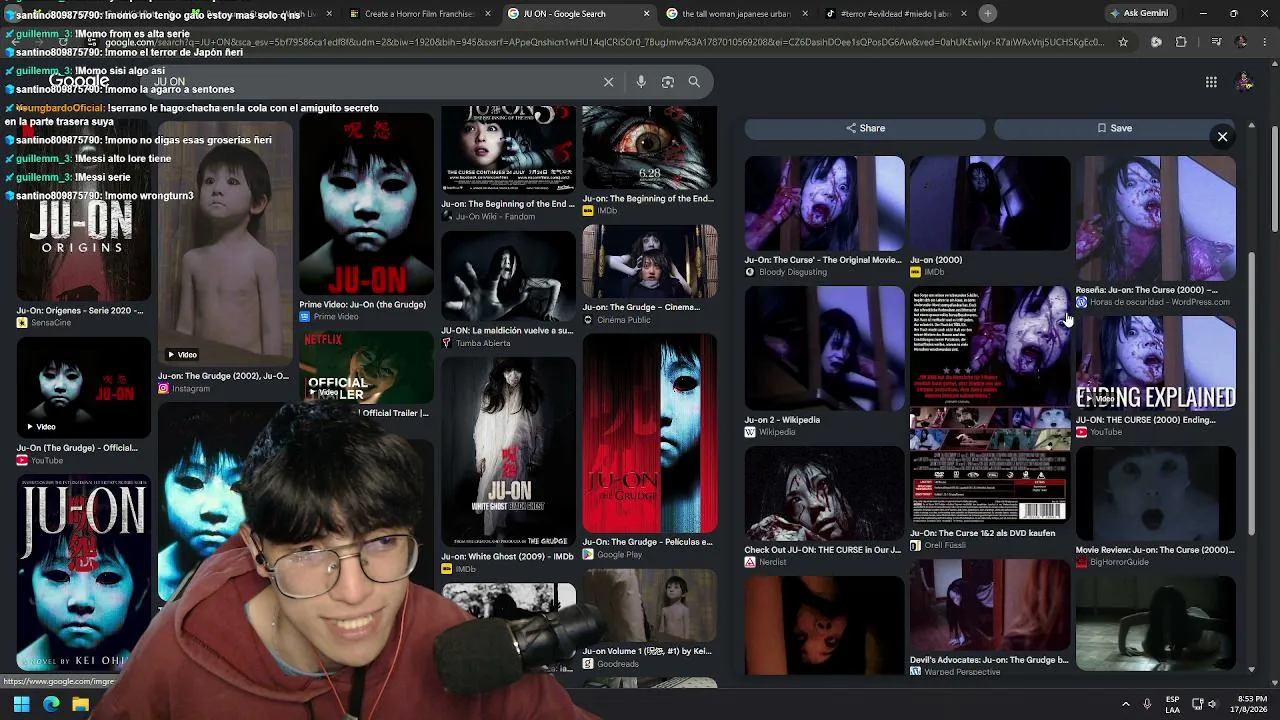
Task: Submit the search with the magnifier icon
Action: click(x=694, y=82)
